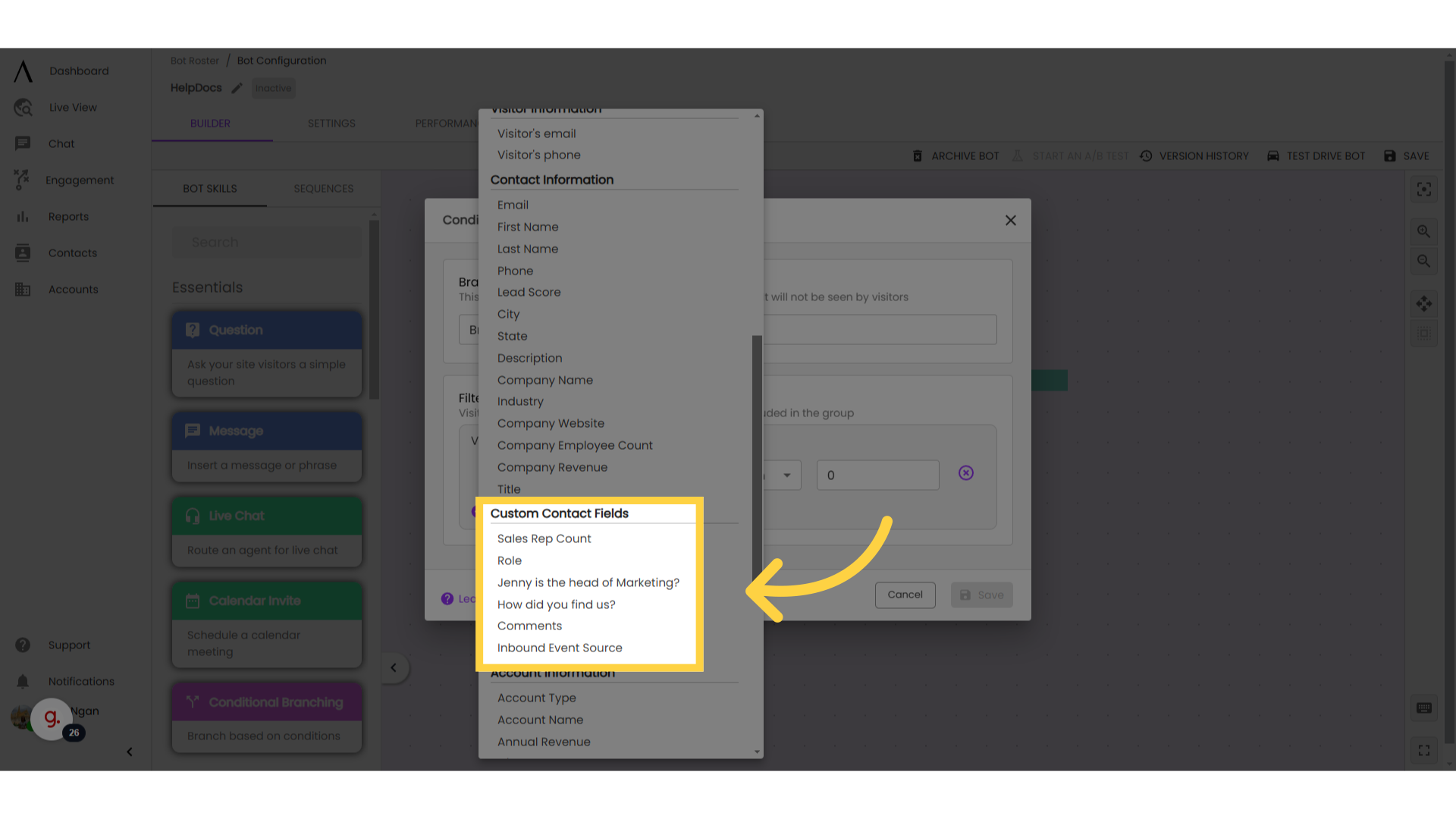Select Inbound Event Source field
Screen dimensions: 1456x819
(x=560, y=648)
